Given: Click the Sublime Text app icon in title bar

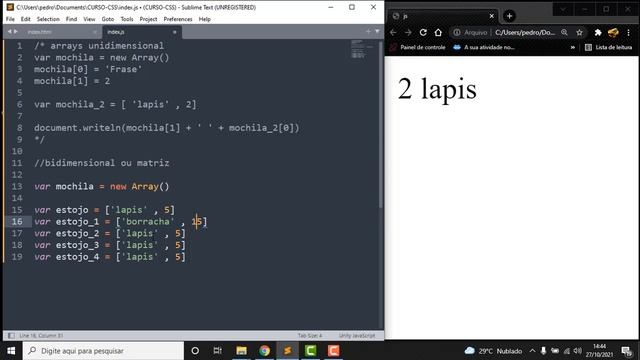Looking at the screenshot, I should (x=10, y=7).
